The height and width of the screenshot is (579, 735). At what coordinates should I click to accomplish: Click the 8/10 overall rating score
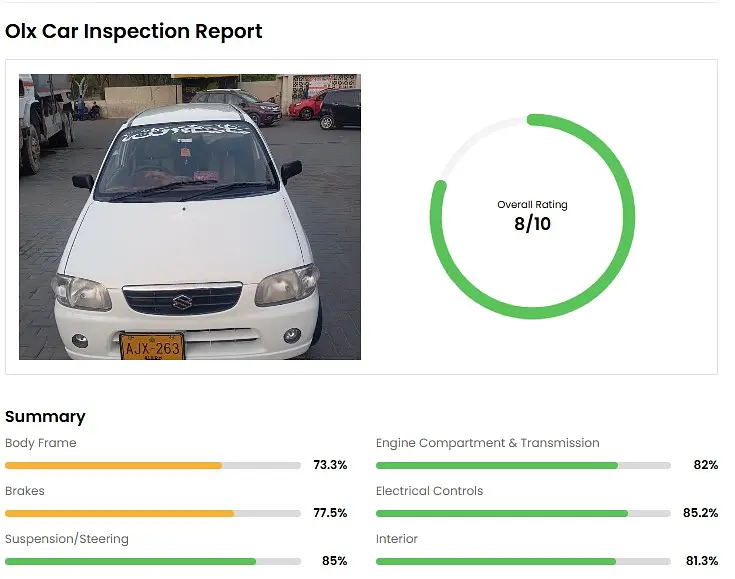point(532,224)
